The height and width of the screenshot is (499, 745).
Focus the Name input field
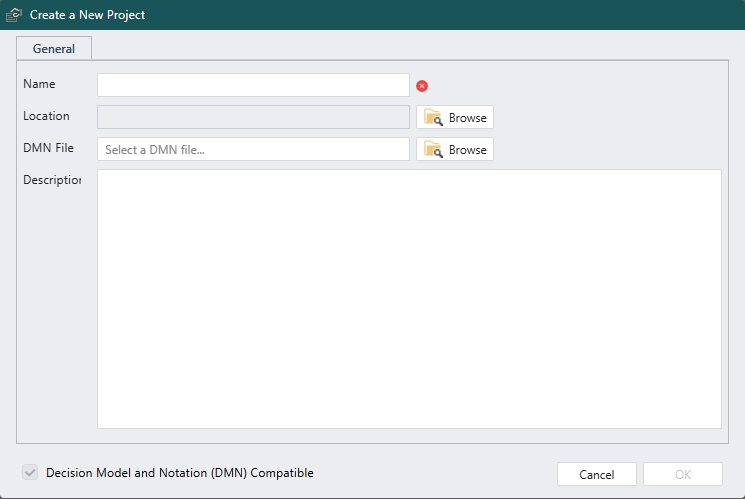253,85
